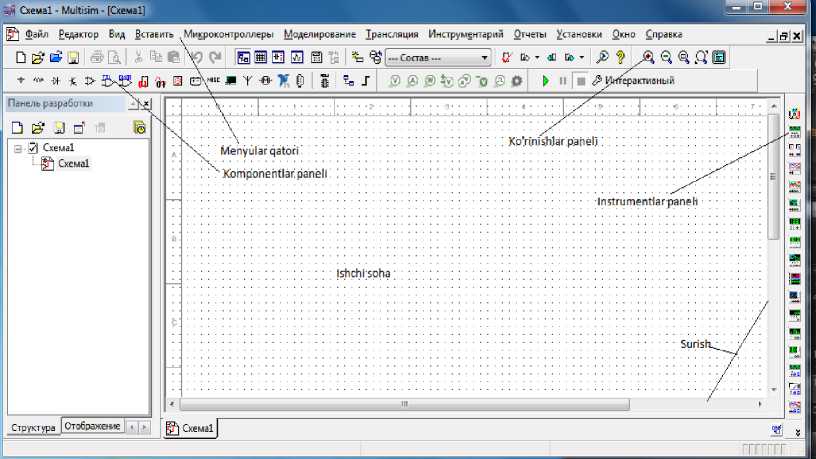Place a Diode component
816x459 pixels.
click(56, 81)
